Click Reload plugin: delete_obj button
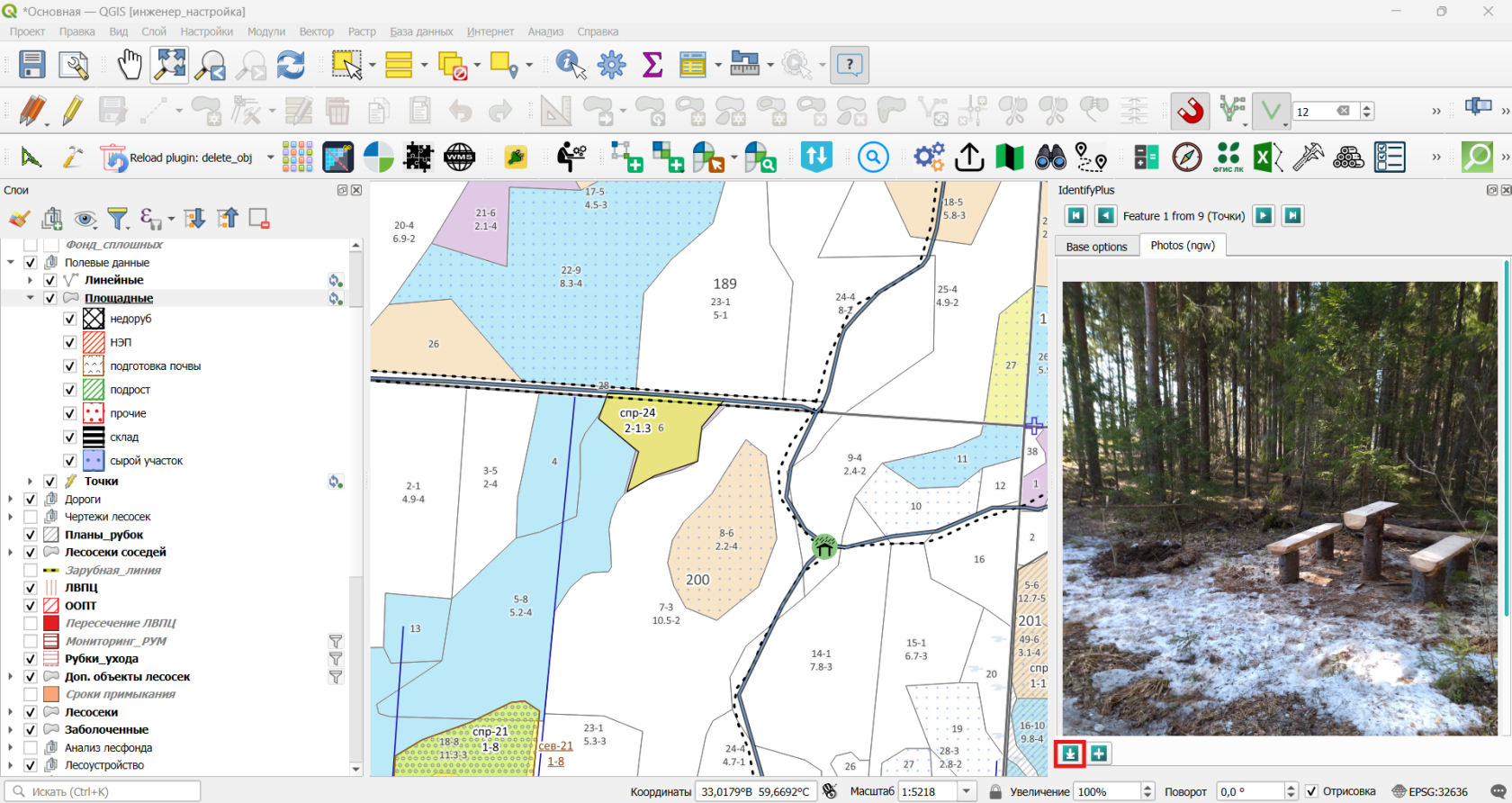 [177, 158]
